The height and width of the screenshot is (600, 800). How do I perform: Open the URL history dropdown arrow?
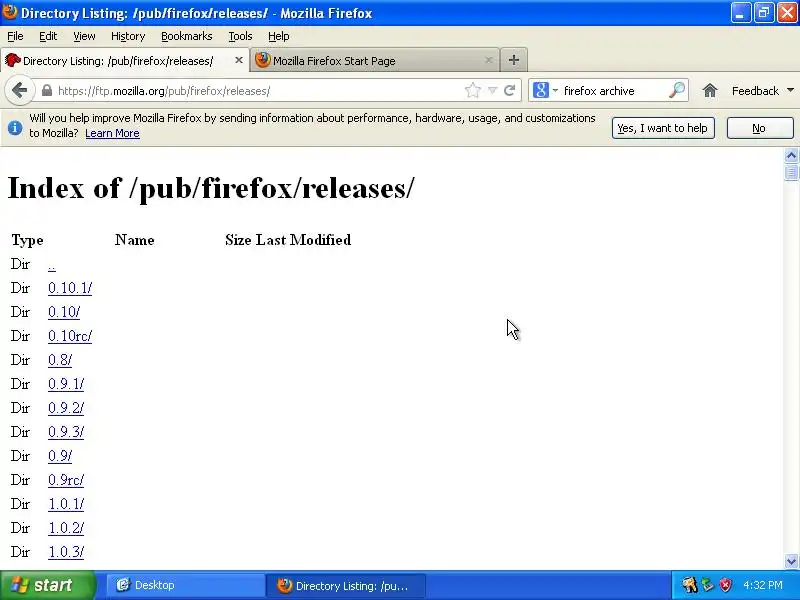(x=492, y=91)
